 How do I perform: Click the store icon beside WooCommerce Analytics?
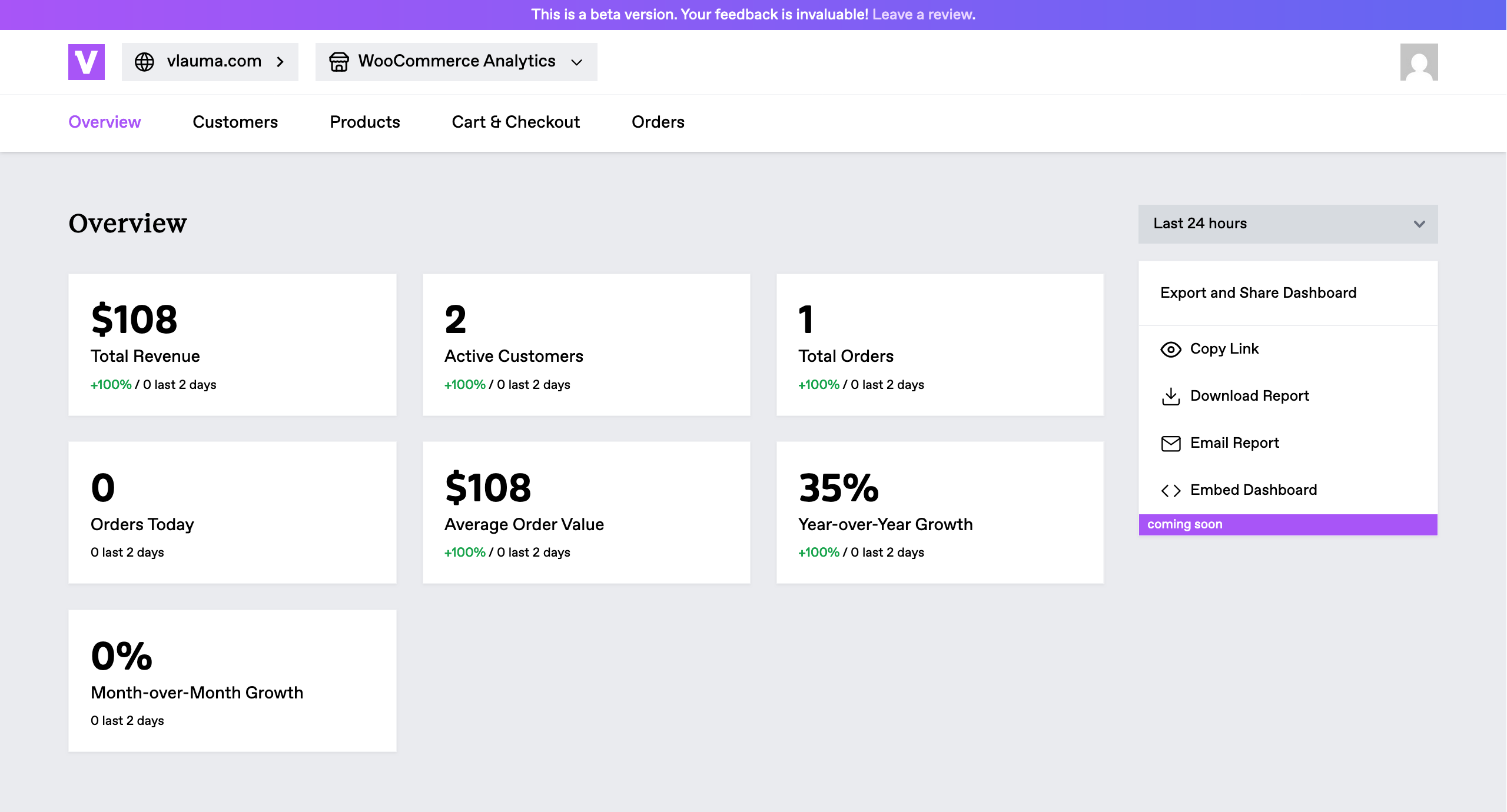pos(339,62)
